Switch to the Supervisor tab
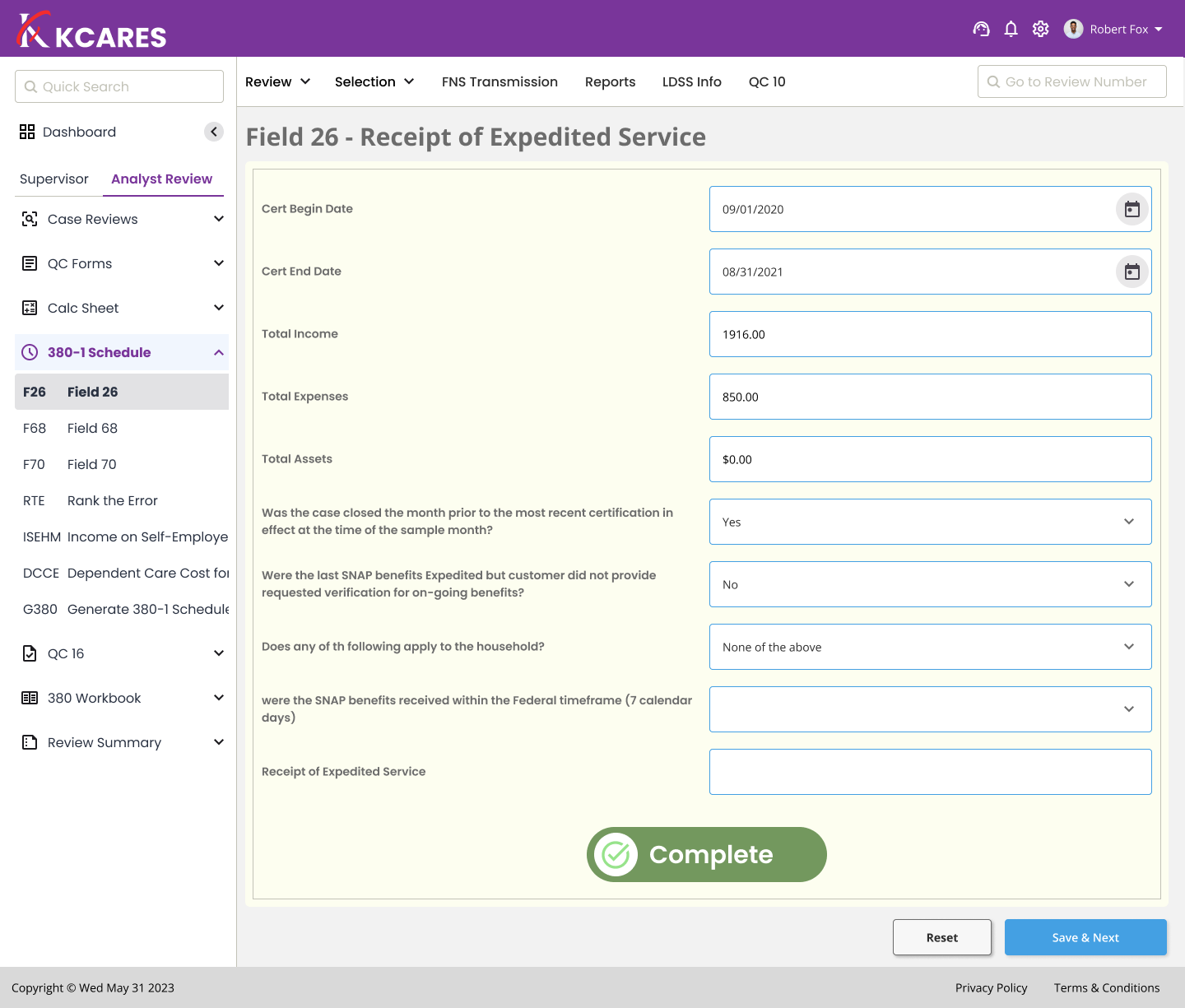 (54, 179)
